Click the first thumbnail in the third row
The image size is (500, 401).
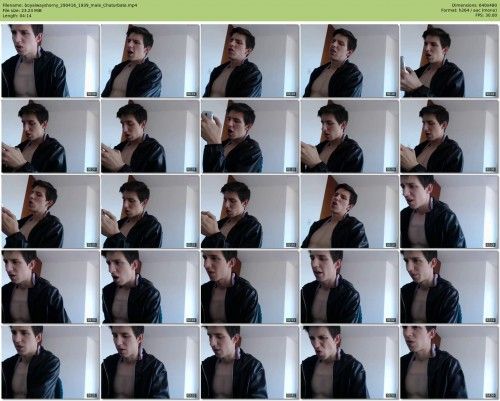coord(50,211)
